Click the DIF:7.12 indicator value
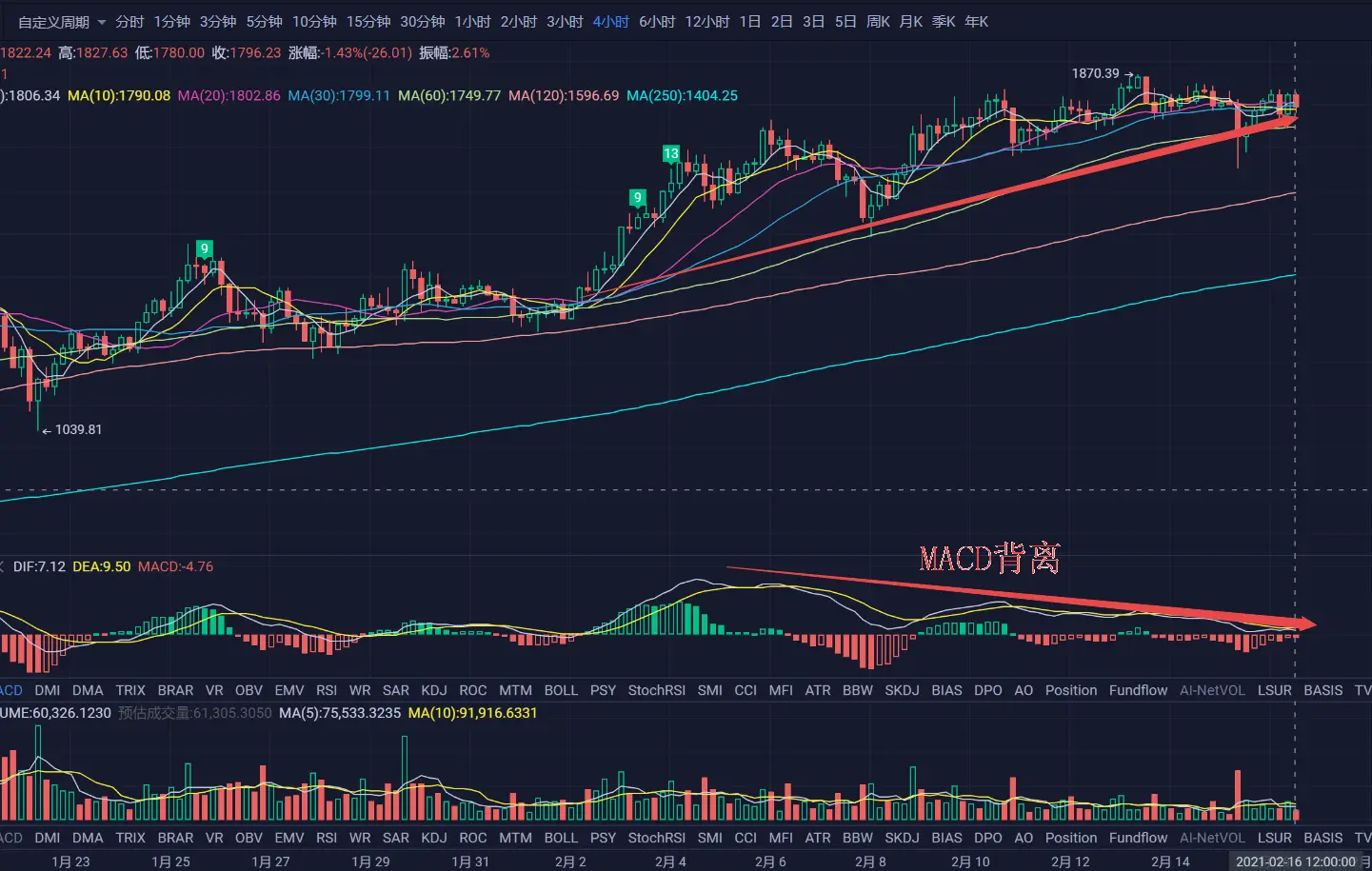The height and width of the screenshot is (871, 1372). [39, 567]
